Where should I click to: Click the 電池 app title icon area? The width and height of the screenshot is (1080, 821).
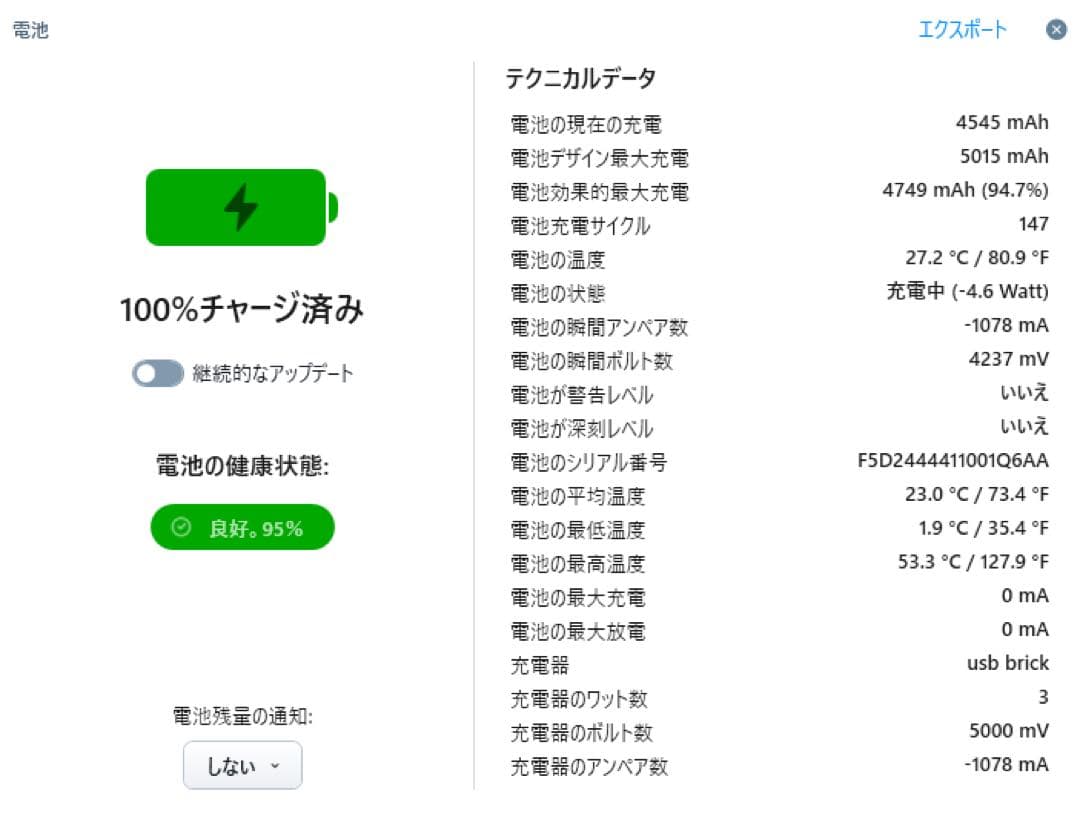pyautogui.click(x=29, y=30)
